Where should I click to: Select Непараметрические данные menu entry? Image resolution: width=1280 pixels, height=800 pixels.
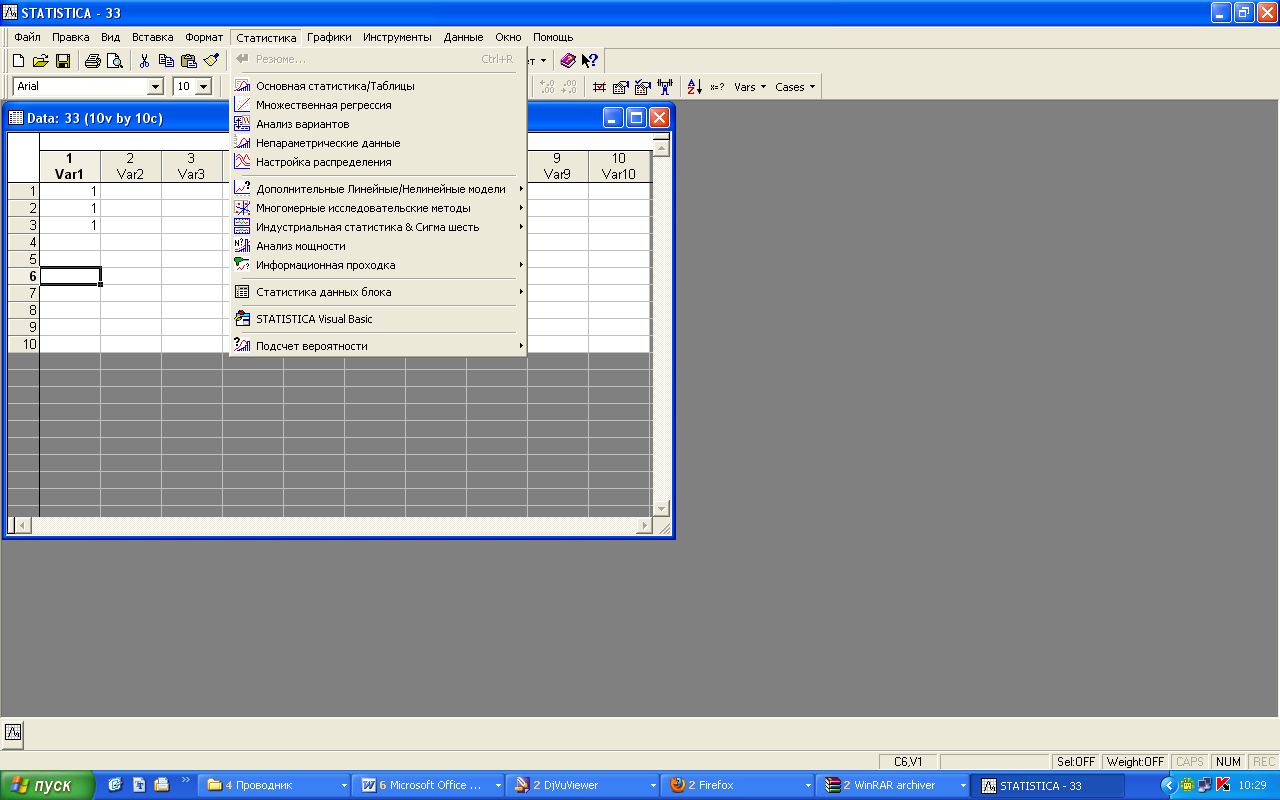coord(379,143)
